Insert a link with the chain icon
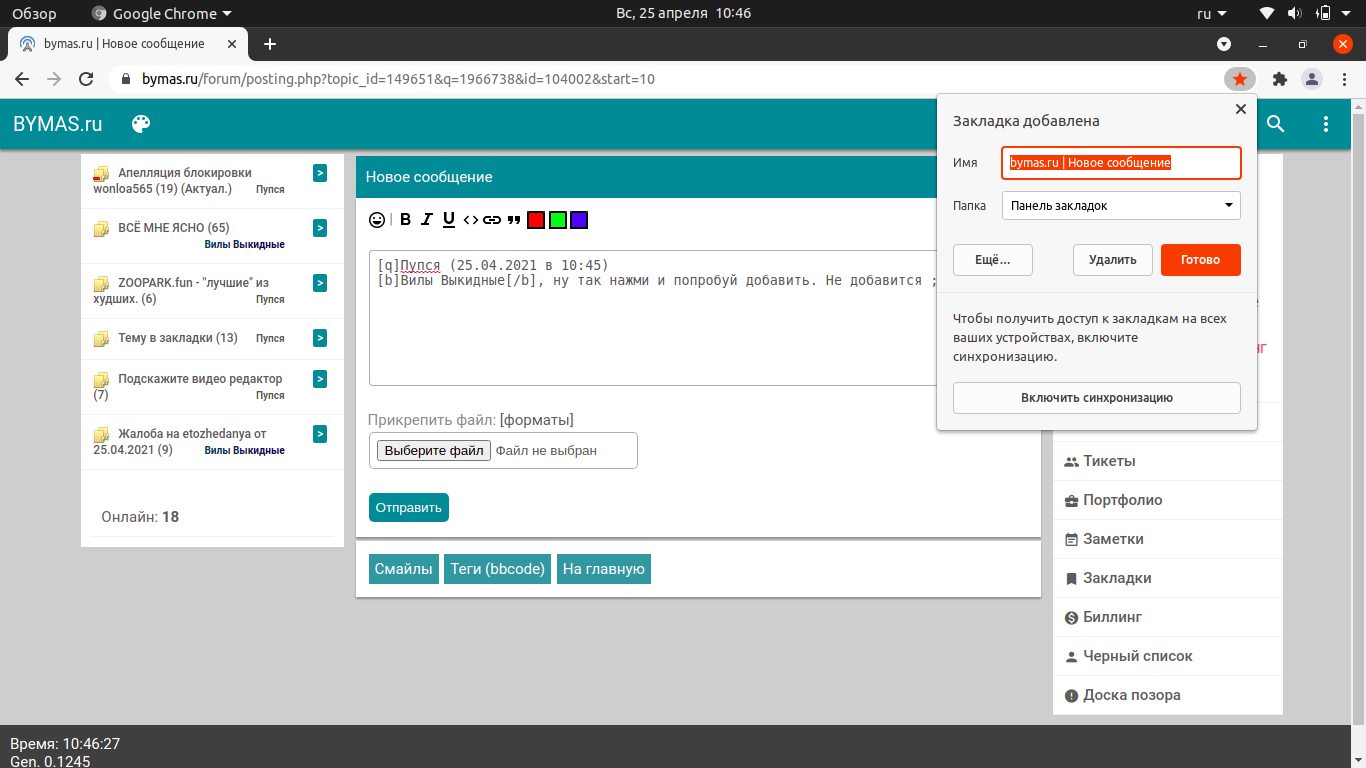The height and width of the screenshot is (768, 1366). pyautogui.click(x=492, y=220)
